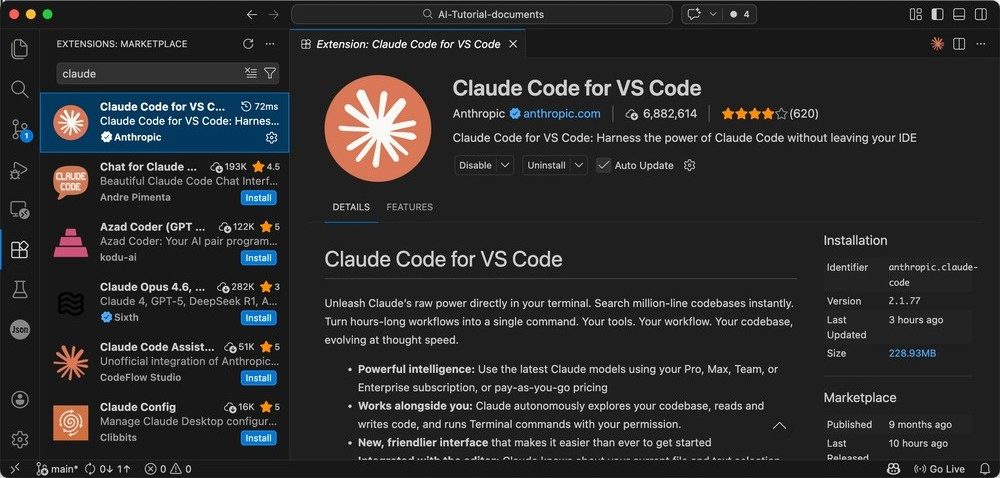Open Search view in activity bar
This screenshot has height=478, width=1000.
pos(19,89)
